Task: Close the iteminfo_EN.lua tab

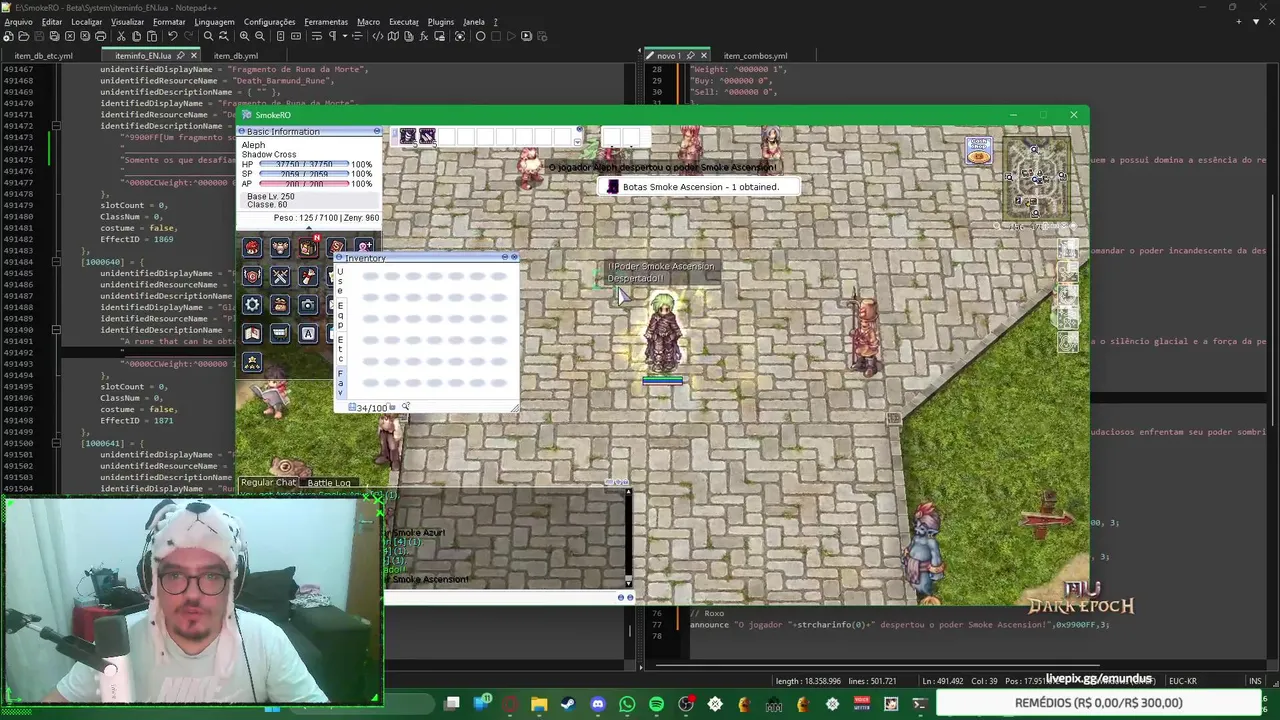Action: (x=192, y=56)
